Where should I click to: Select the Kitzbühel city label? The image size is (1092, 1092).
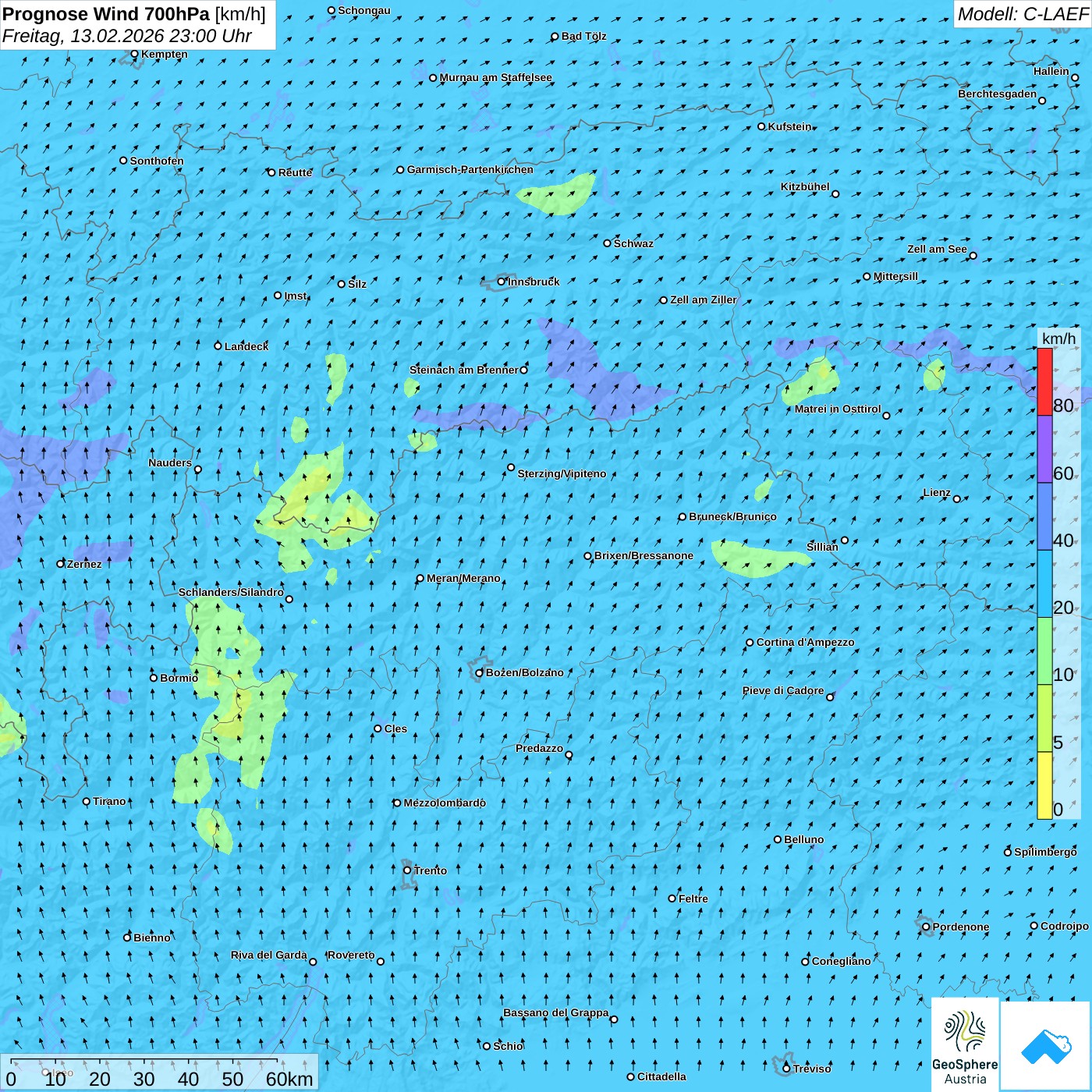(805, 186)
